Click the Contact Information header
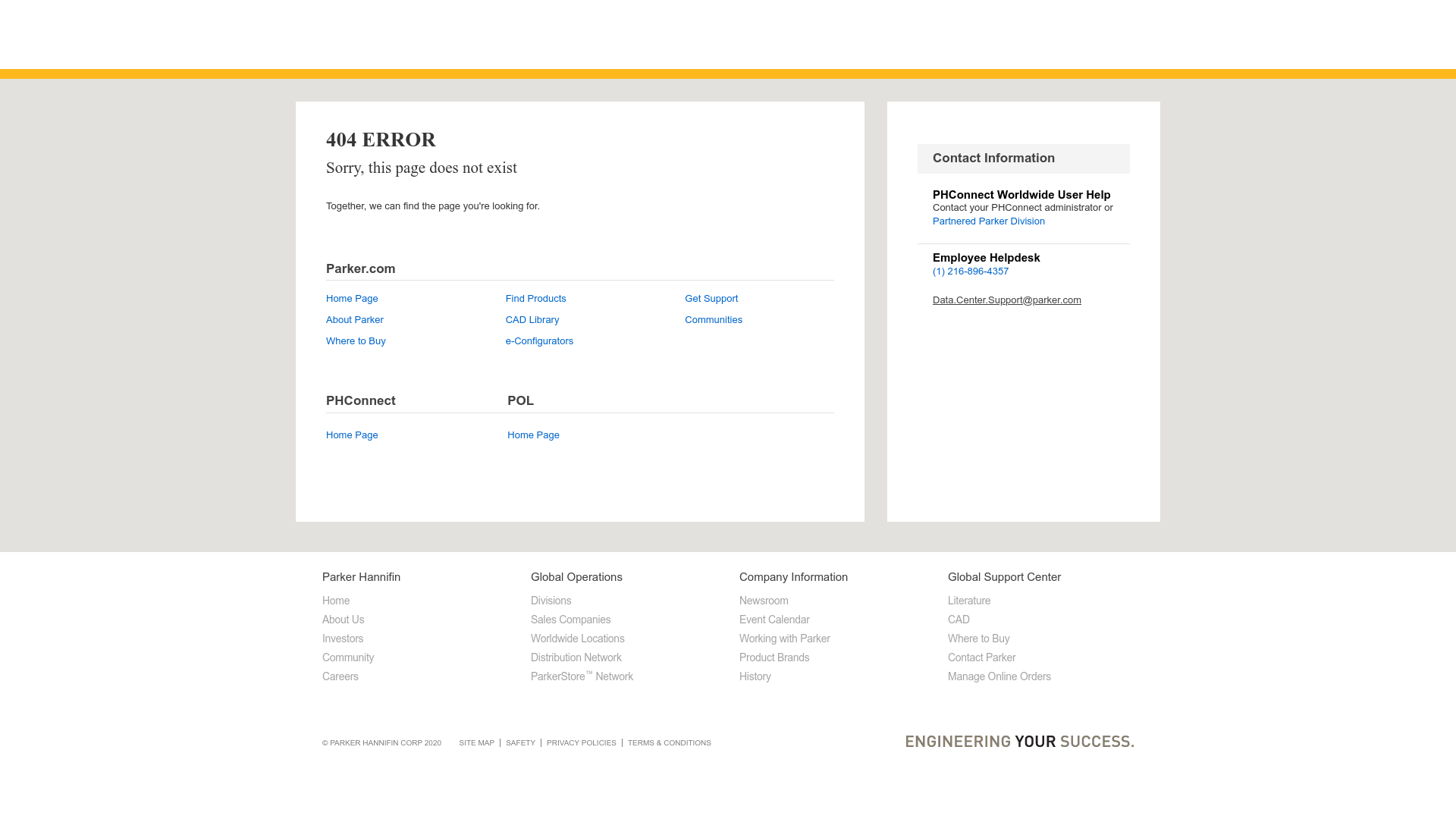The image size is (1456, 819). click(1024, 158)
